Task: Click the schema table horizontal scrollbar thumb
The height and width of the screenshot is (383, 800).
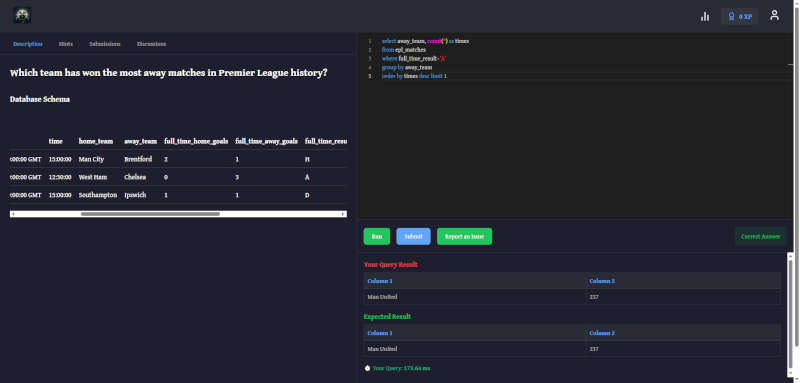Action: click(x=150, y=214)
